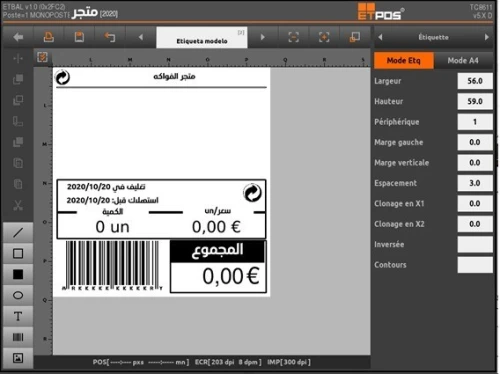The height and width of the screenshot is (374, 500).
Task: Select the empty rectangle tool
Action: [x=18, y=254]
